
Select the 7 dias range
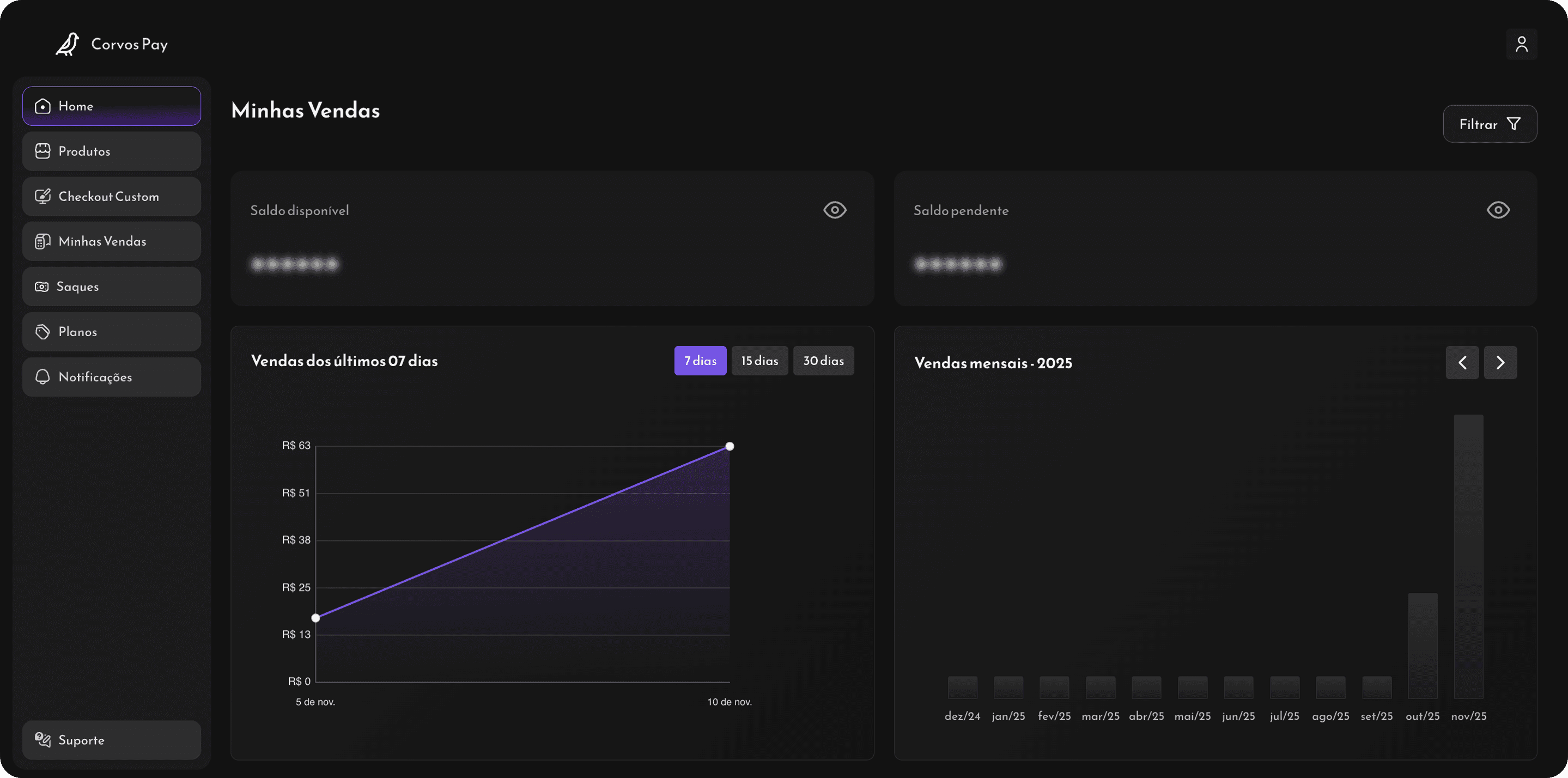pos(700,360)
